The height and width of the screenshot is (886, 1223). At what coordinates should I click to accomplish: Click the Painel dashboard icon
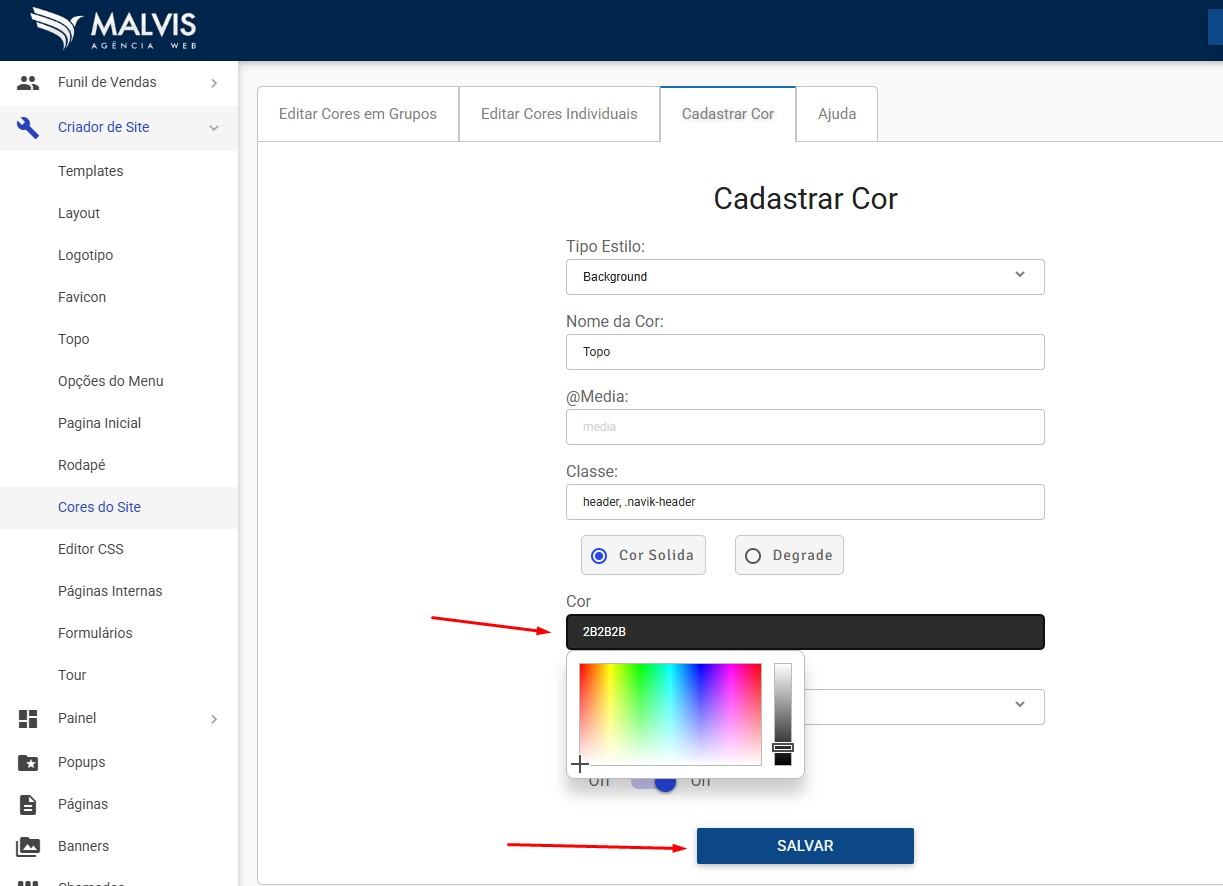click(28, 718)
